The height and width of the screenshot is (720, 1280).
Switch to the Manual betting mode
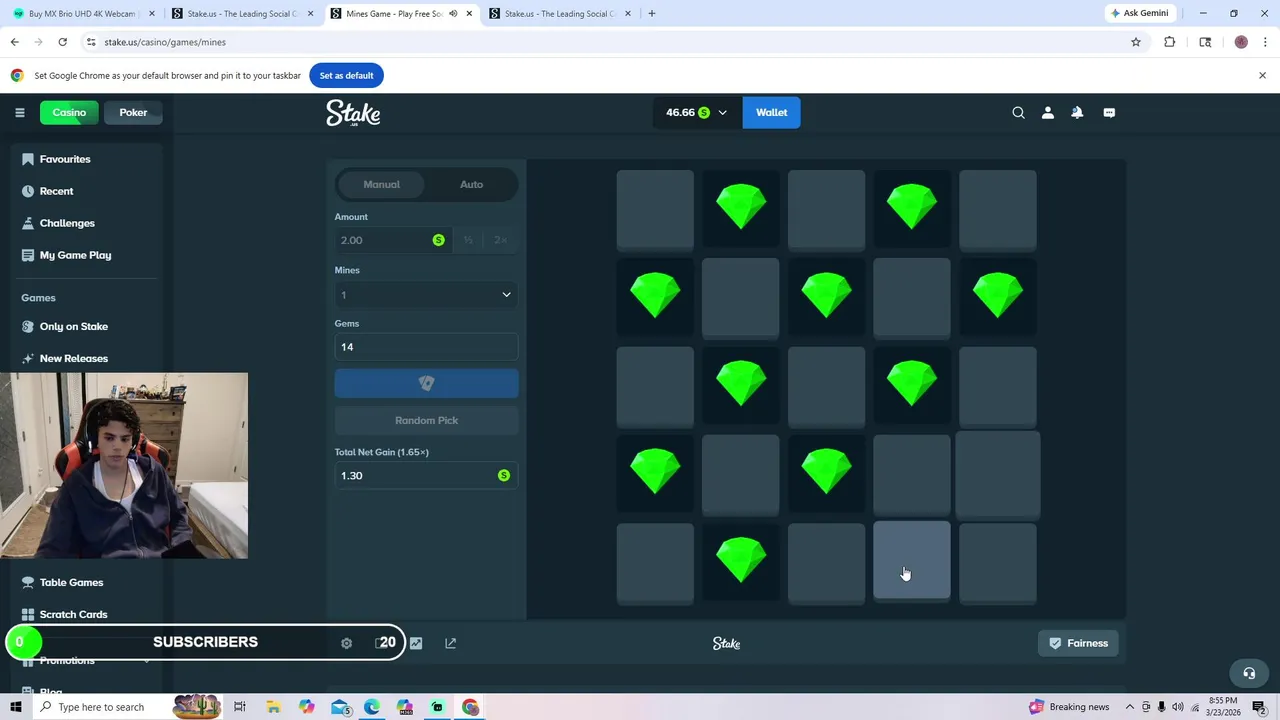tap(381, 184)
